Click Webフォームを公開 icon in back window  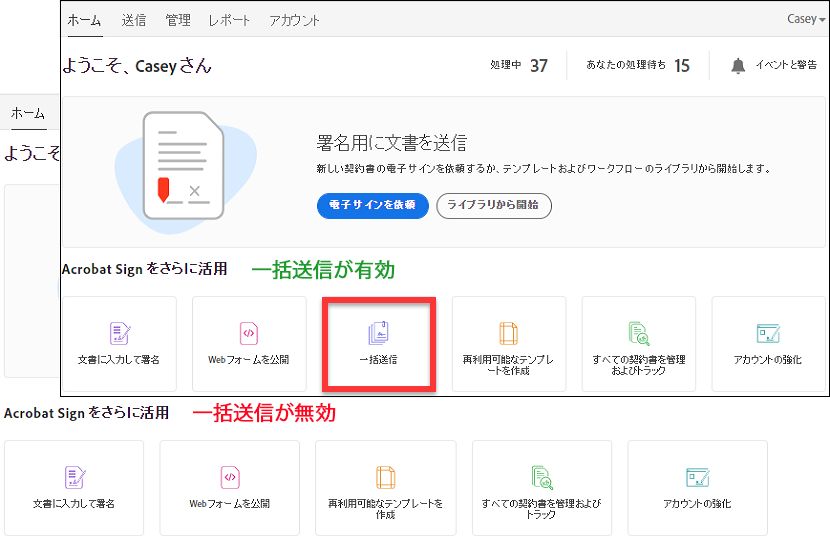tap(230, 477)
